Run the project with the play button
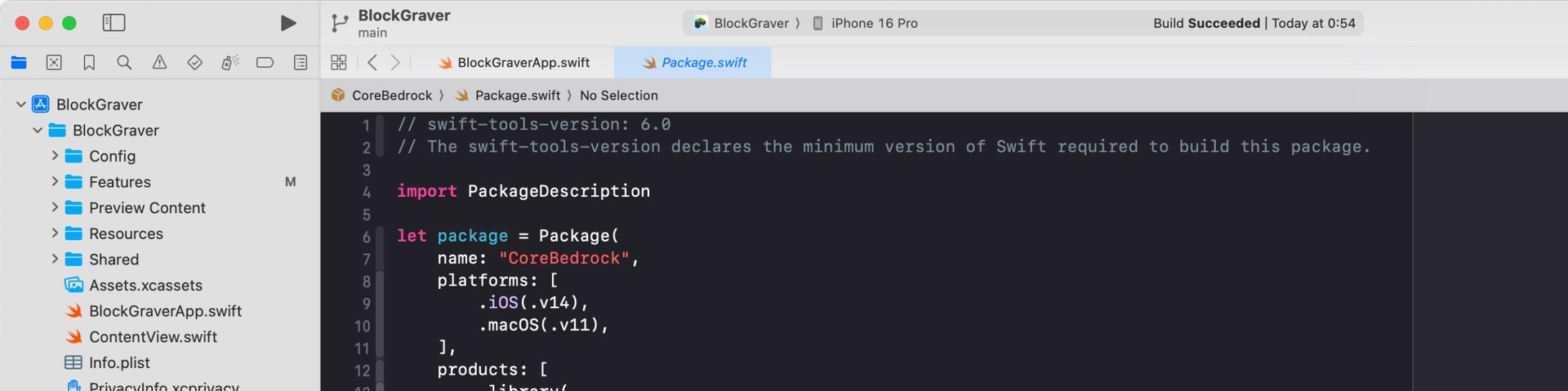Image resolution: width=1568 pixels, height=391 pixels. coord(287,23)
